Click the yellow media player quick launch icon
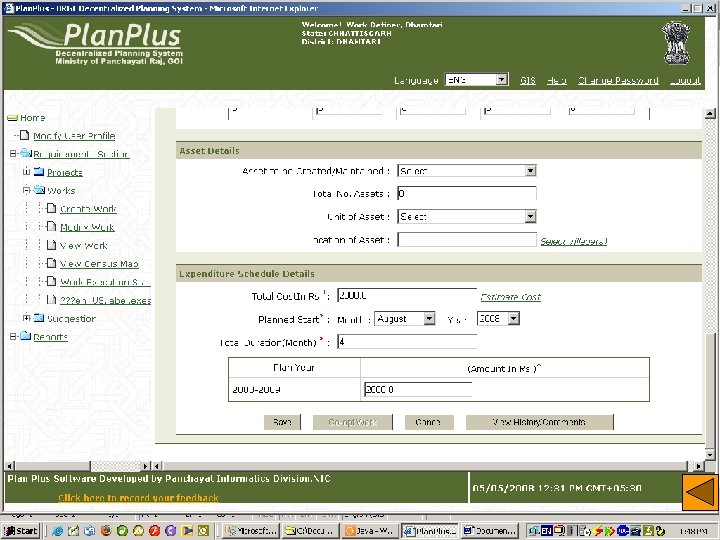This screenshot has height=540, width=720. pyautogui.click(x=187, y=531)
